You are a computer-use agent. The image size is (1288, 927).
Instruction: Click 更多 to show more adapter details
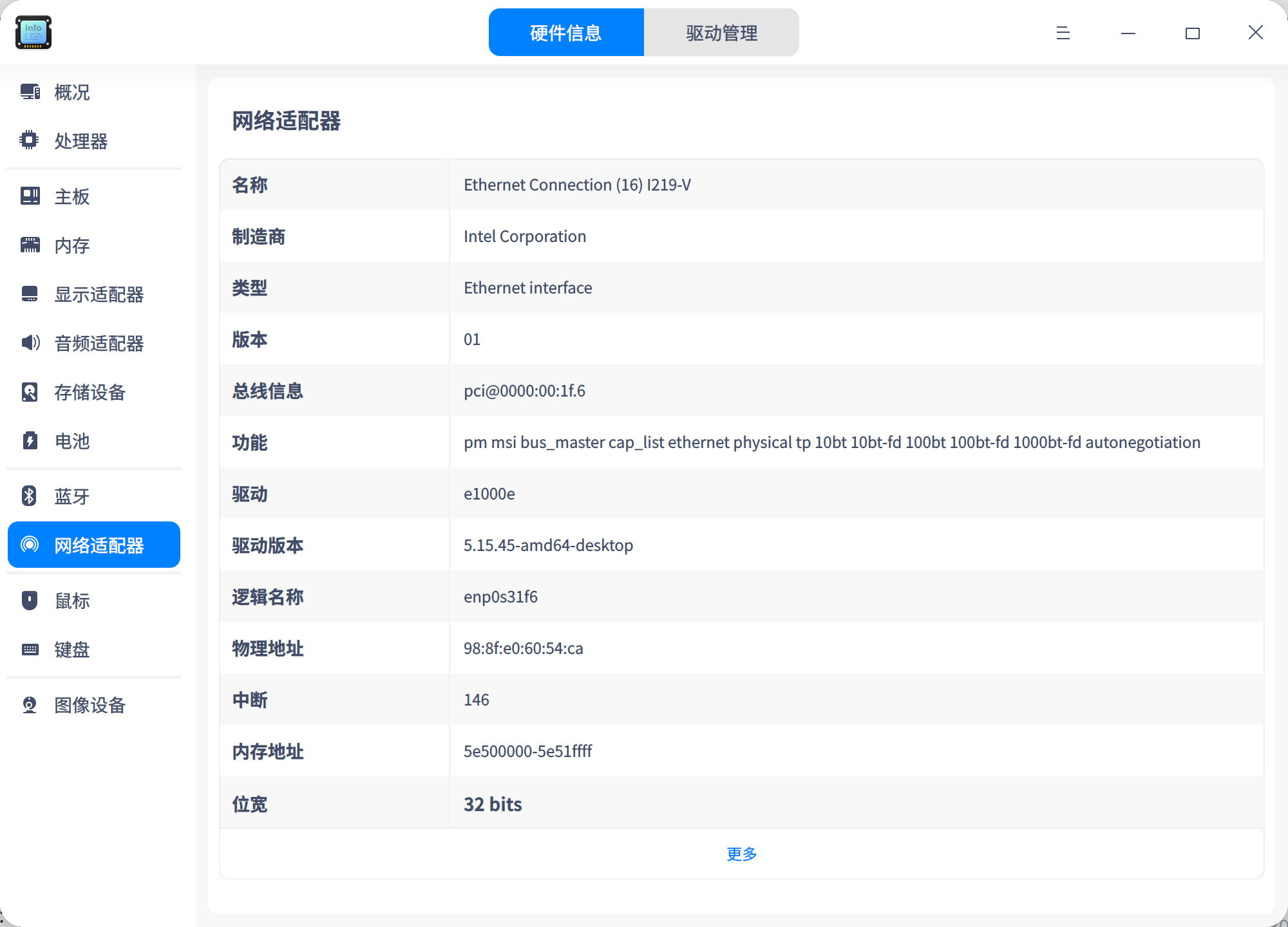point(741,854)
